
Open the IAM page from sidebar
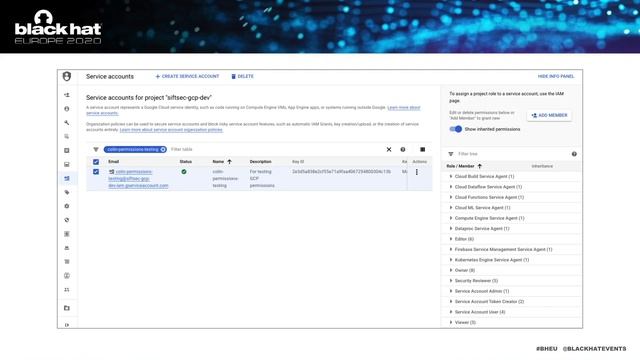pos(67,95)
